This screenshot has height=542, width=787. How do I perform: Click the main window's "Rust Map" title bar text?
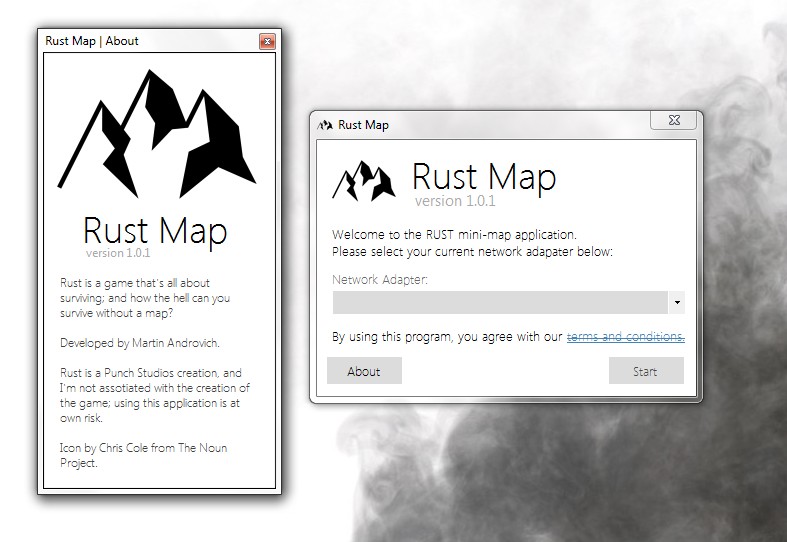pyautogui.click(x=364, y=125)
